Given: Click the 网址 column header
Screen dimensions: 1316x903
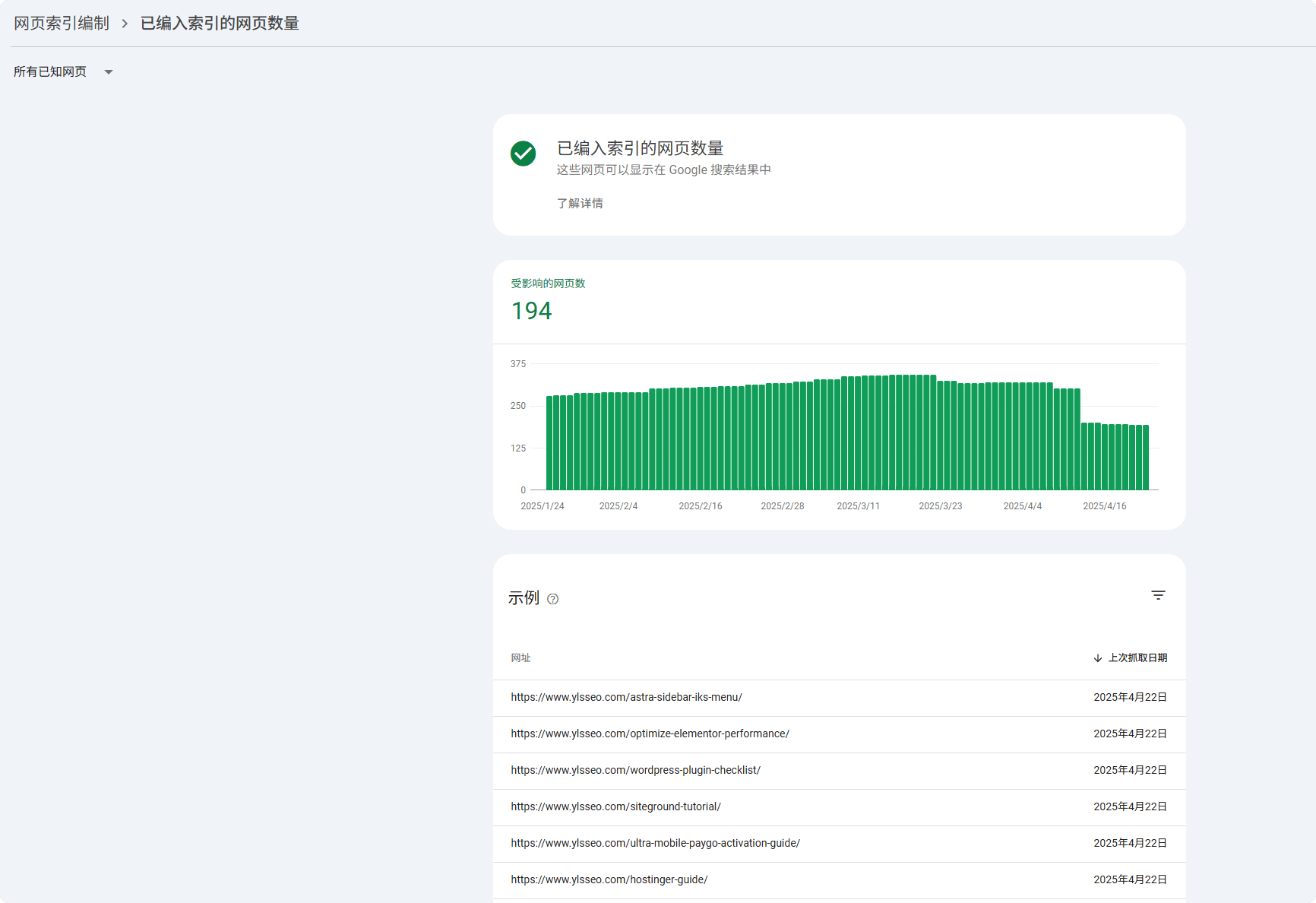Looking at the screenshot, I should point(520,658).
